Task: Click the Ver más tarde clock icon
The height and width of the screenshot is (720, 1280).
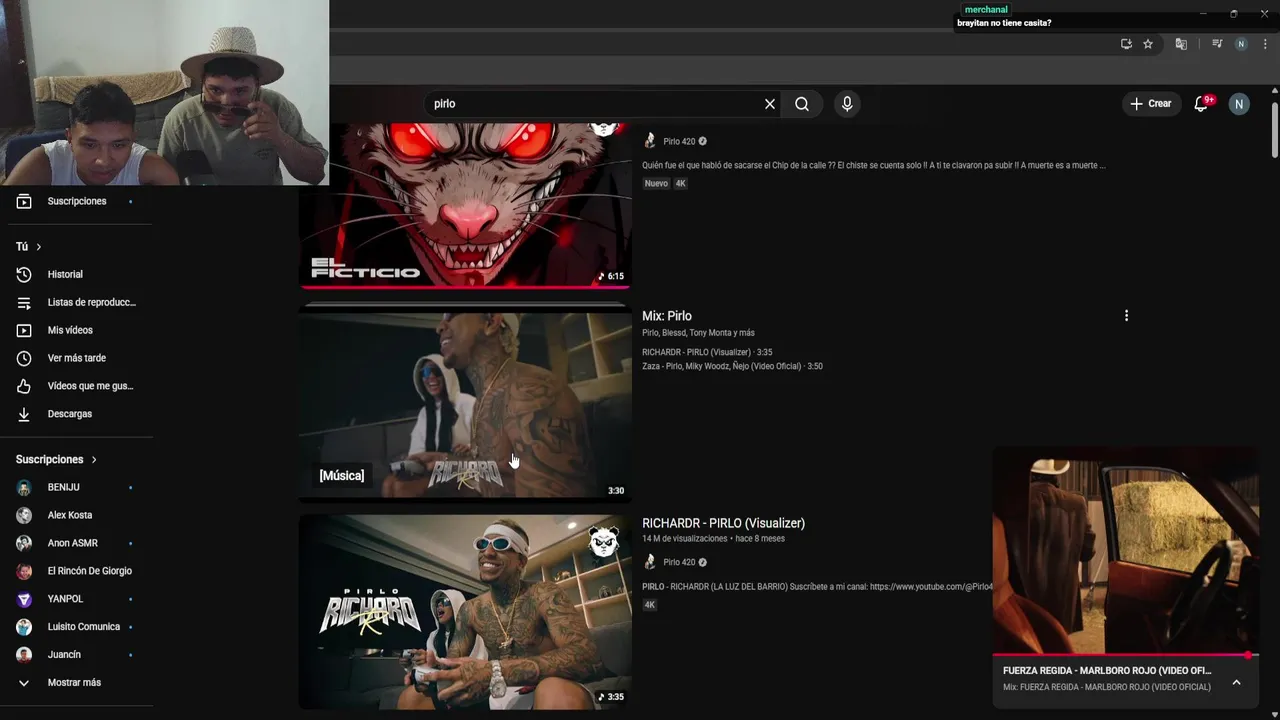Action: click(x=24, y=358)
